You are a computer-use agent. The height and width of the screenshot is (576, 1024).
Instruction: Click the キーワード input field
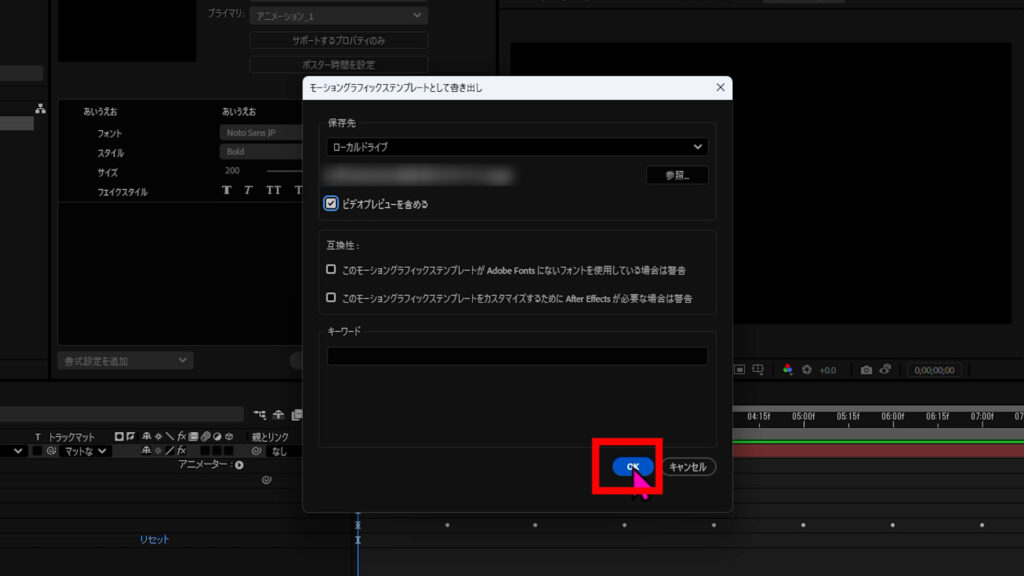517,356
